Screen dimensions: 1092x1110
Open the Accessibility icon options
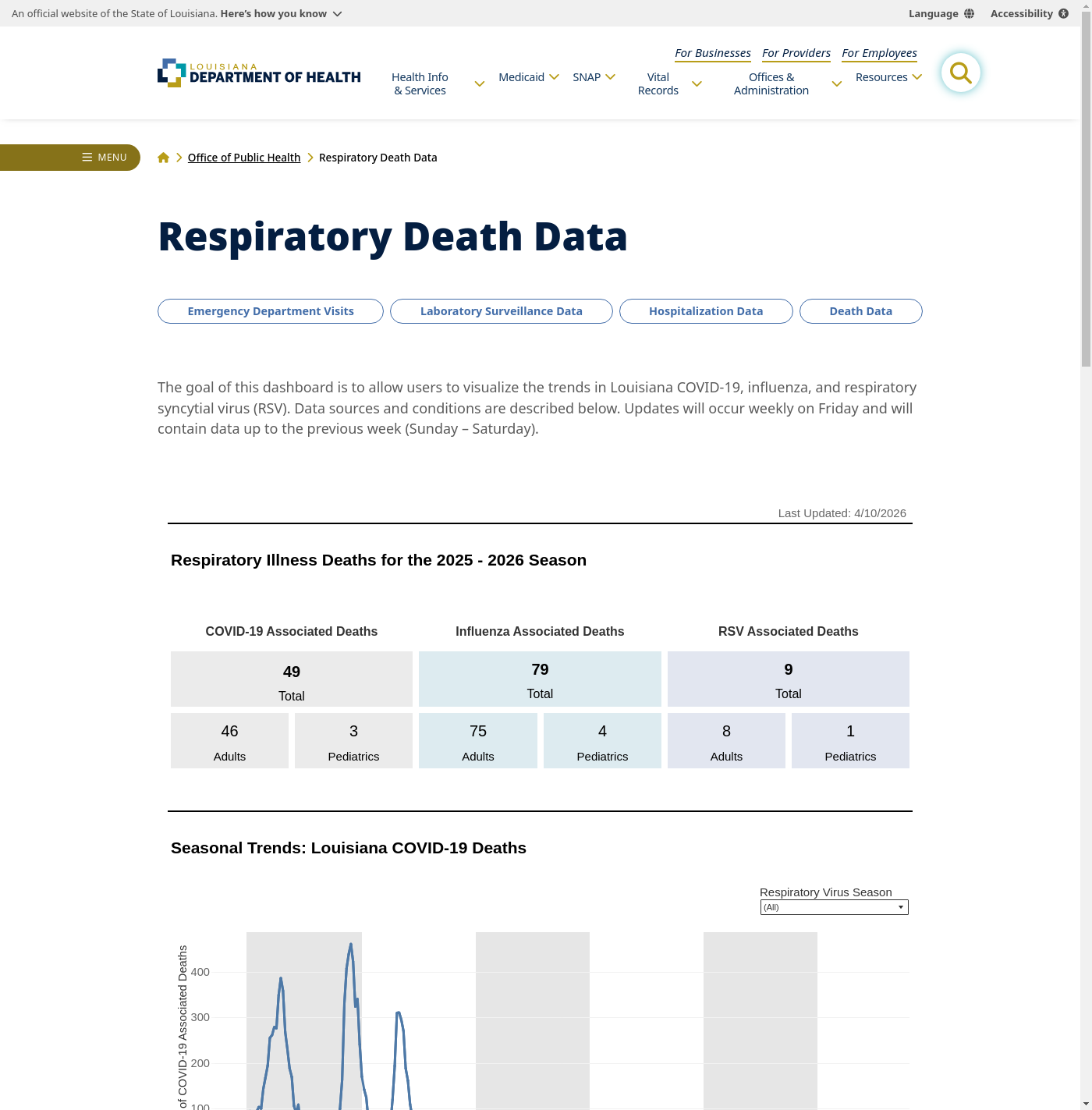click(1063, 14)
